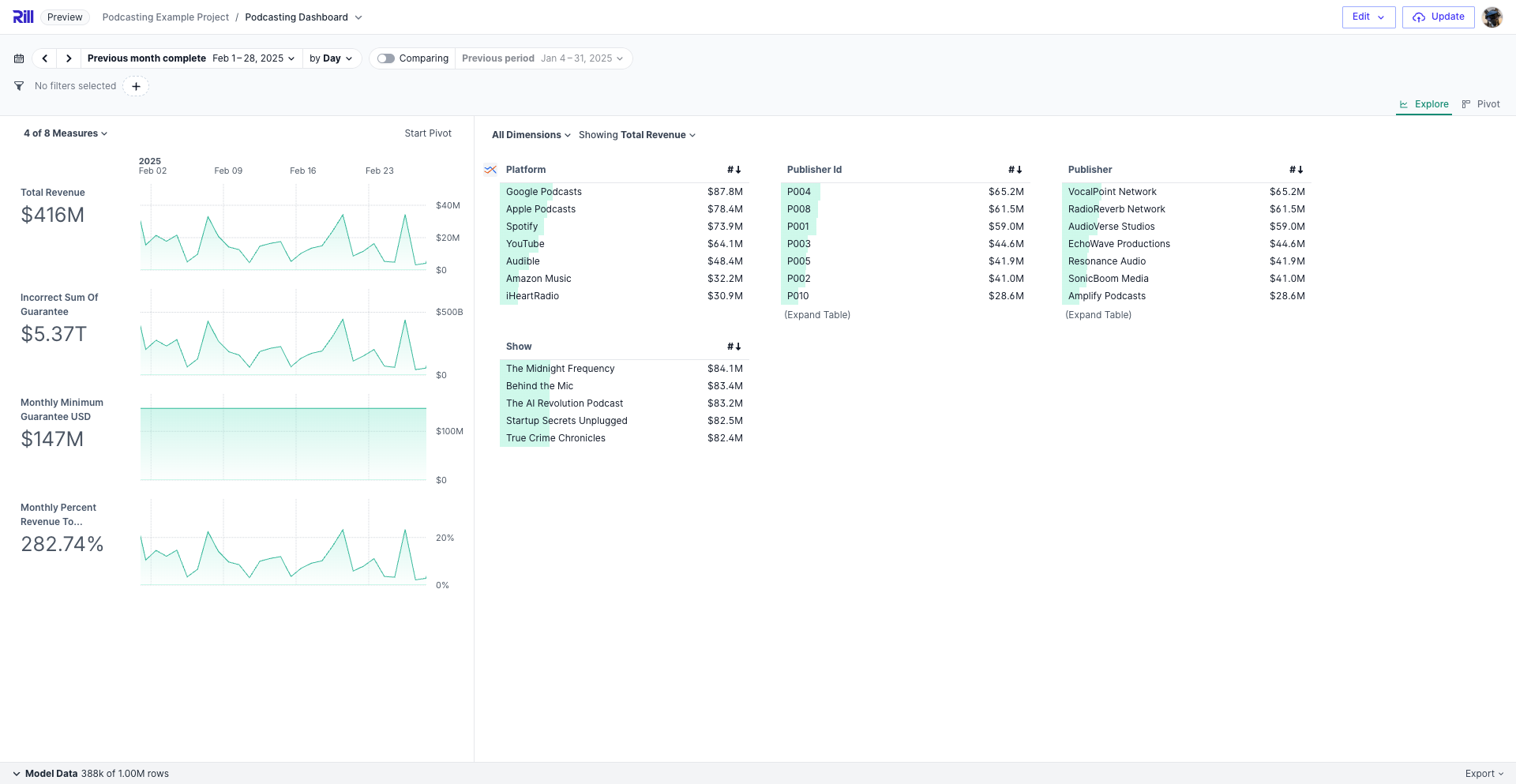Viewport: 1516px width, 784px height.
Task: Select the Google Podcasts platform row
Action: [544, 192]
